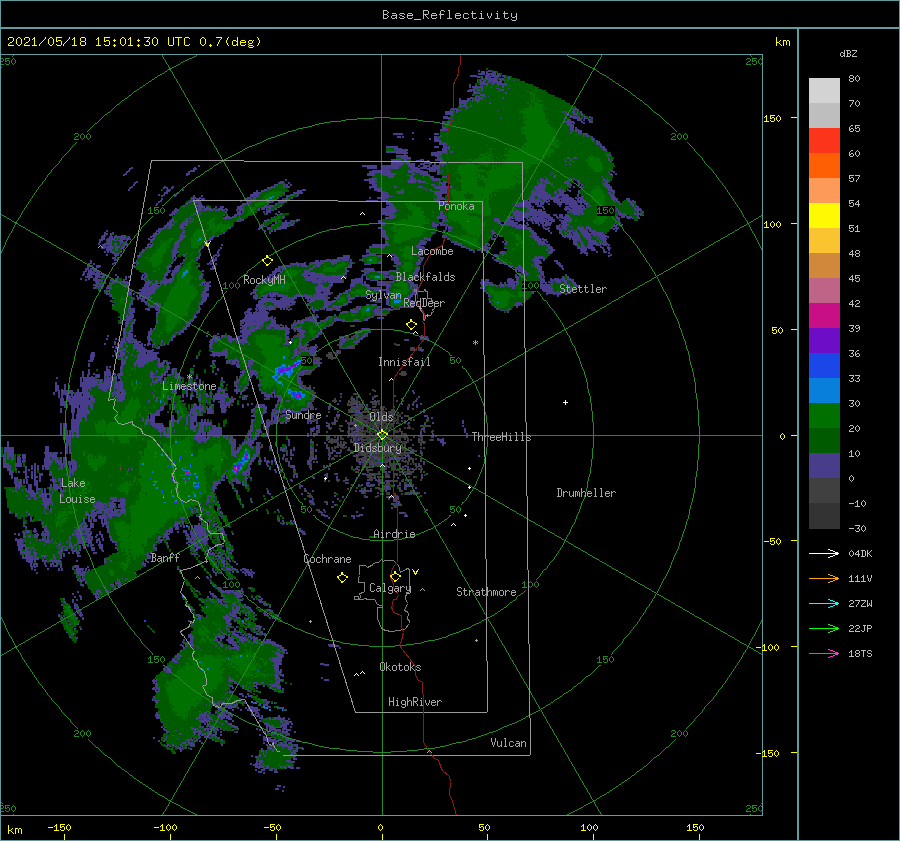Click the RedDeer city label
Viewport: 900px width, 841px height.
click(424, 303)
